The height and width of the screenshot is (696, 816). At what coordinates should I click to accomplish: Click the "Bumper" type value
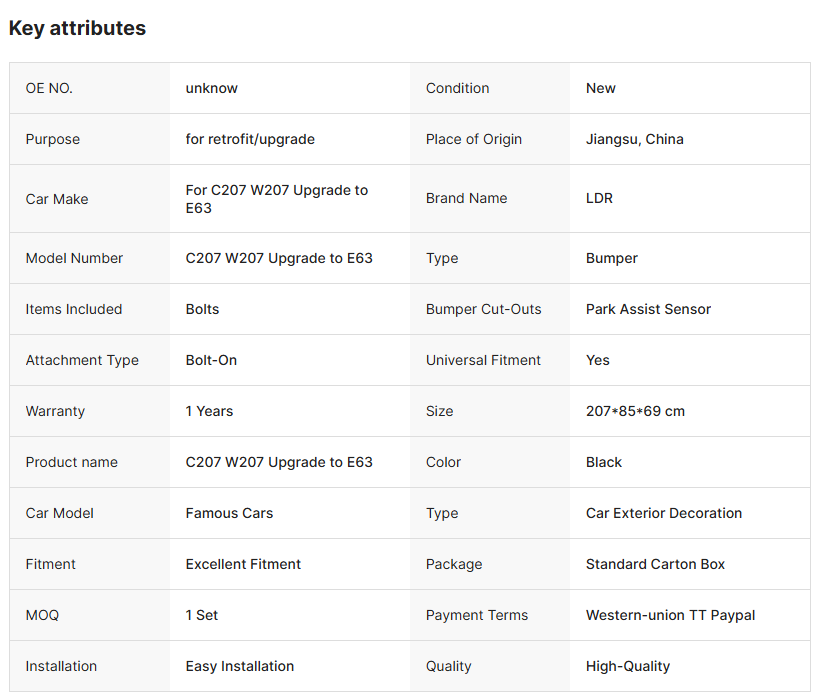click(611, 258)
